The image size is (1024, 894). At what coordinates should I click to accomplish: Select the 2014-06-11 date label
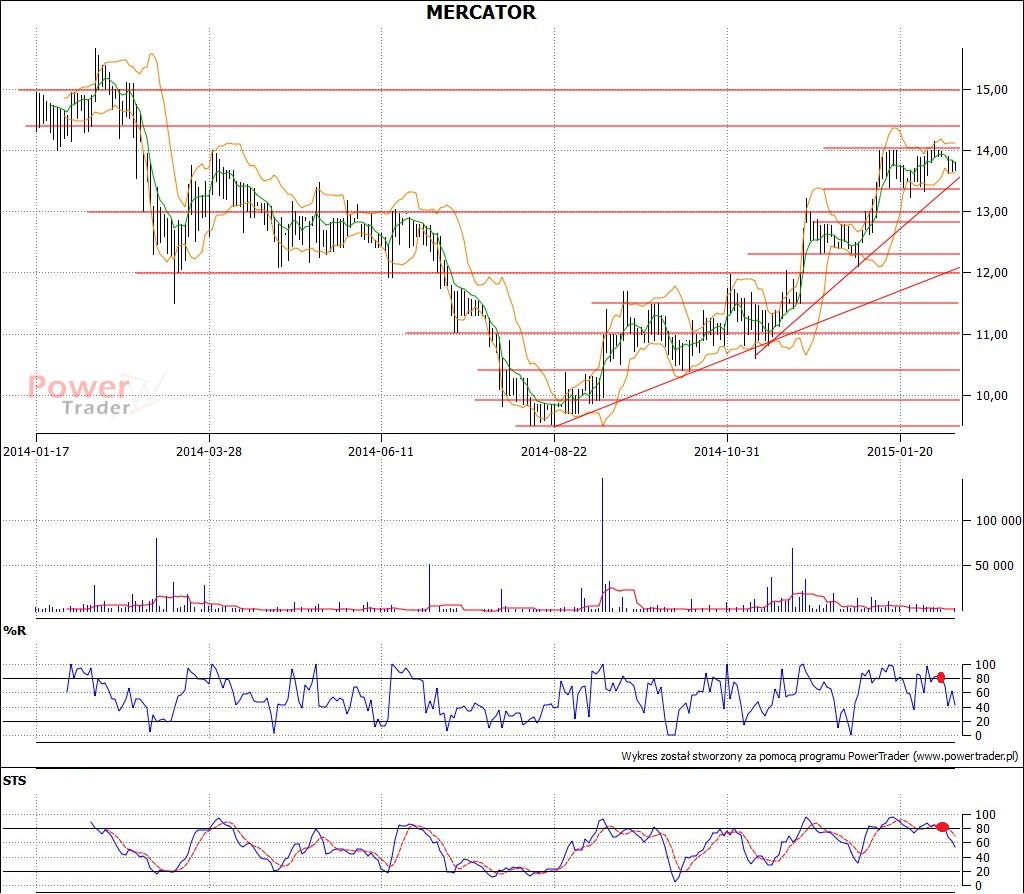pyautogui.click(x=381, y=451)
